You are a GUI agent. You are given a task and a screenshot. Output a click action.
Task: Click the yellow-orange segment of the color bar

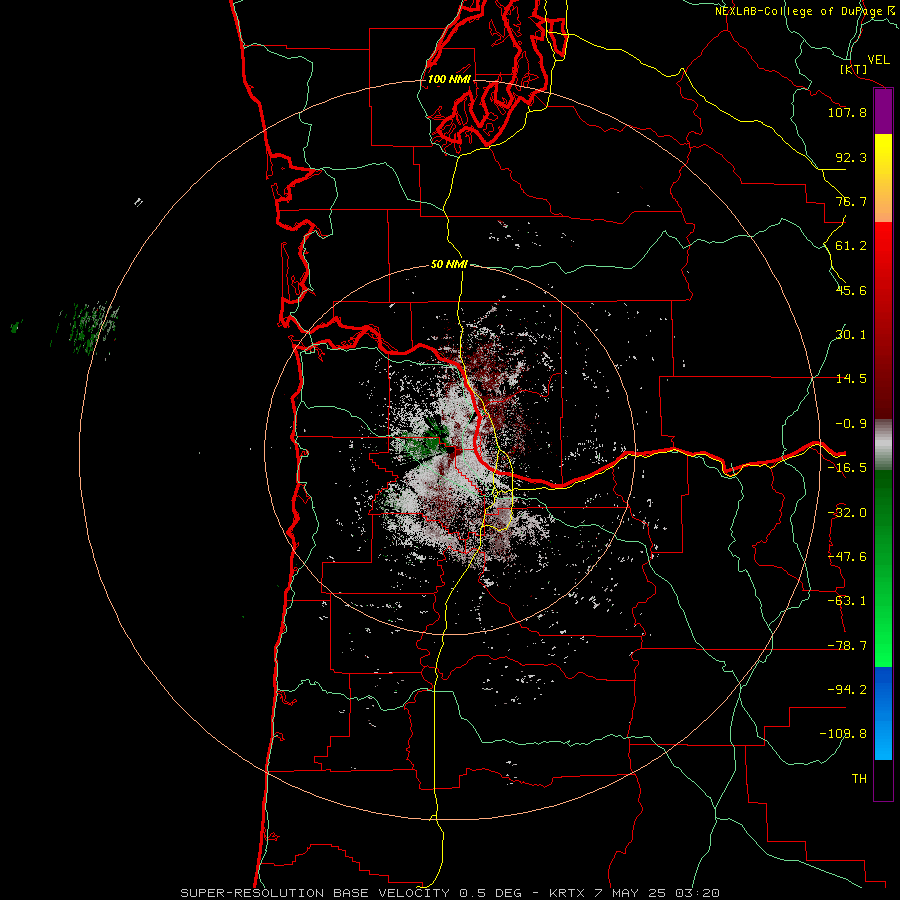coord(883,178)
